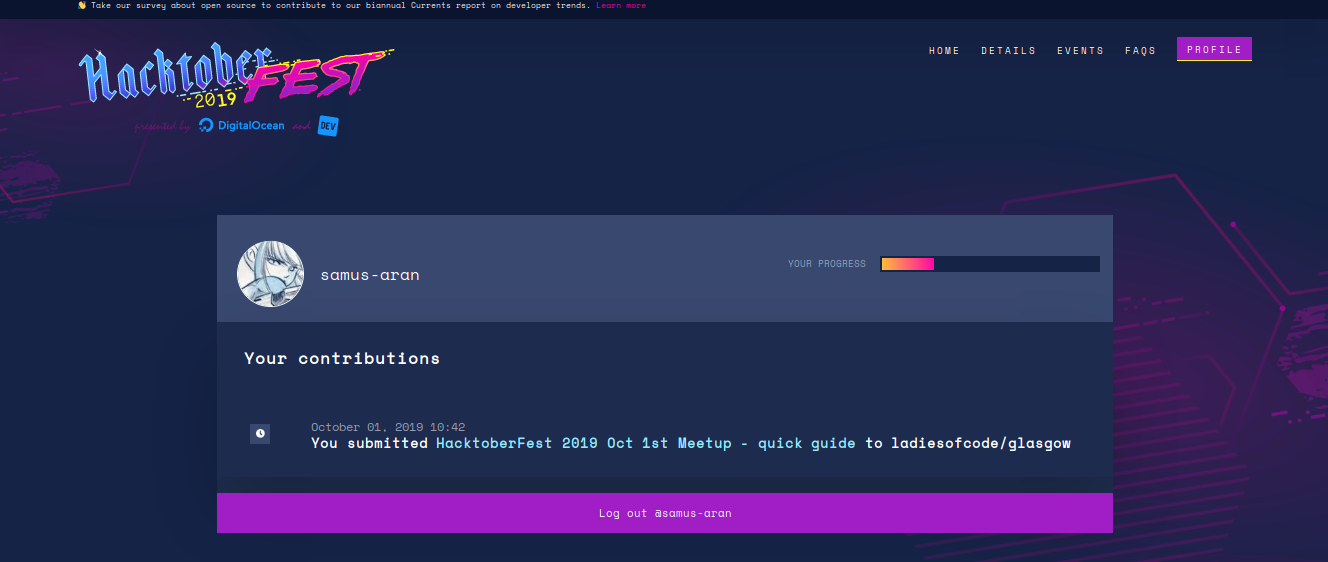Image resolution: width=1328 pixels, height=562 pixels.
Task: Open the DigitalOcean sponsor logo link
Action: 241,126
